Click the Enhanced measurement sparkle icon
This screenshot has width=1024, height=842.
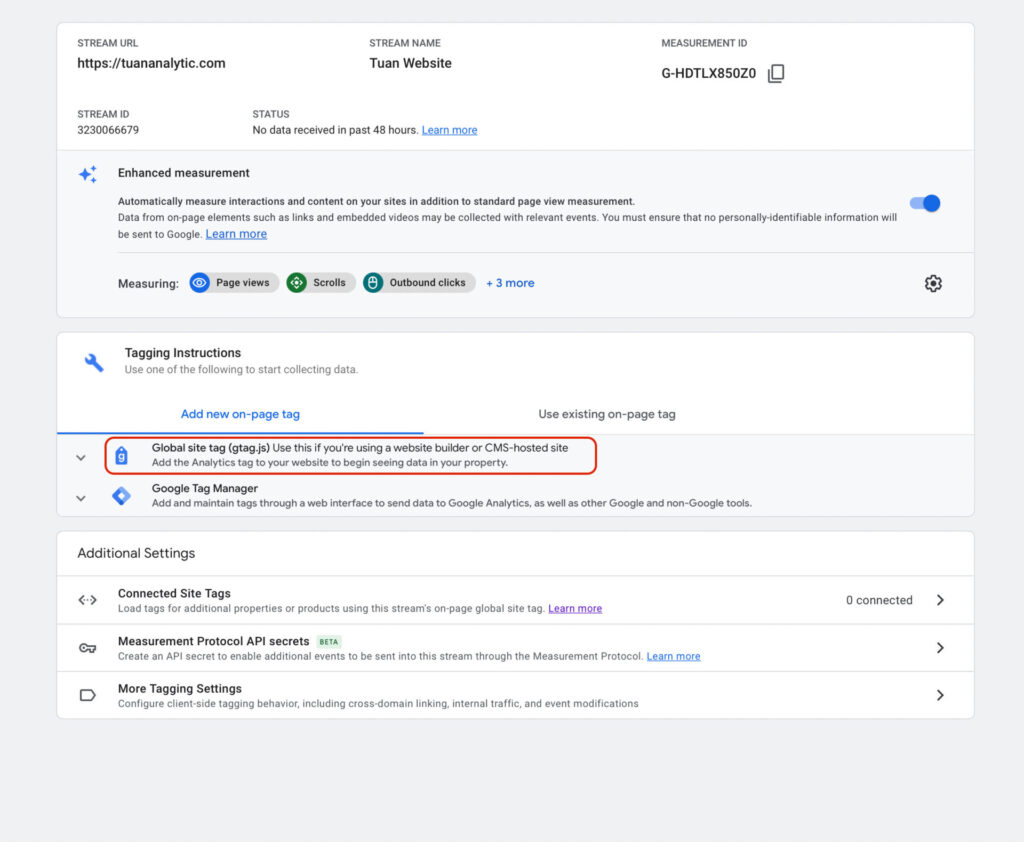click(88, 174)
